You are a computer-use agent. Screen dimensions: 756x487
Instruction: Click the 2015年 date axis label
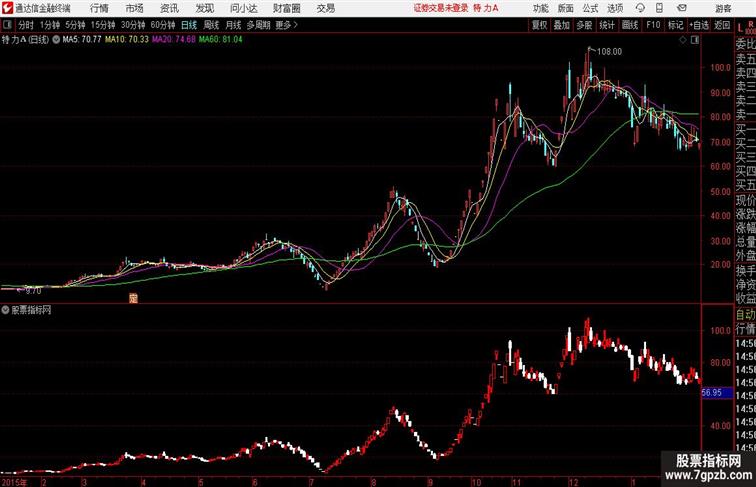(x=14, y=482)
